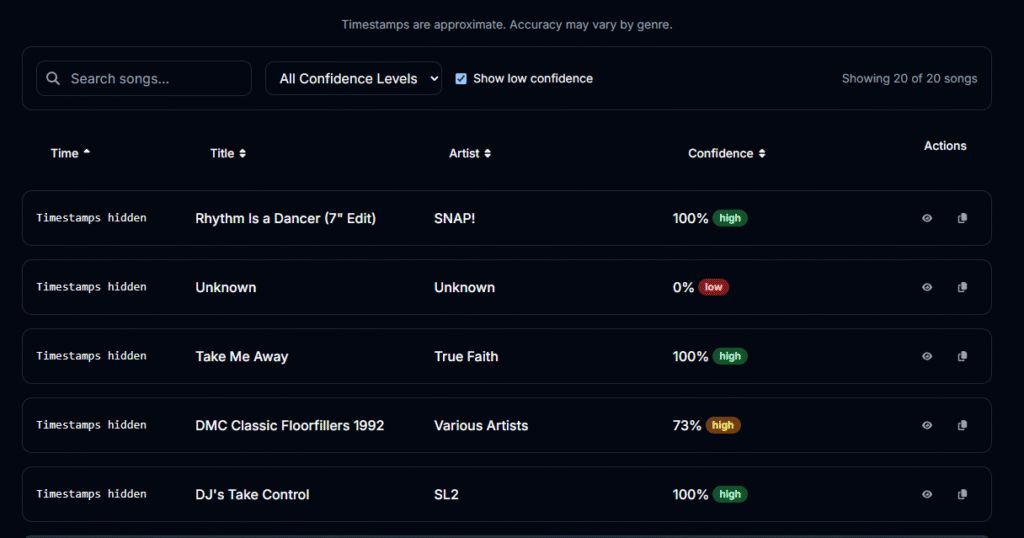
Task: Sort songs by Time column
Action: 70,153
